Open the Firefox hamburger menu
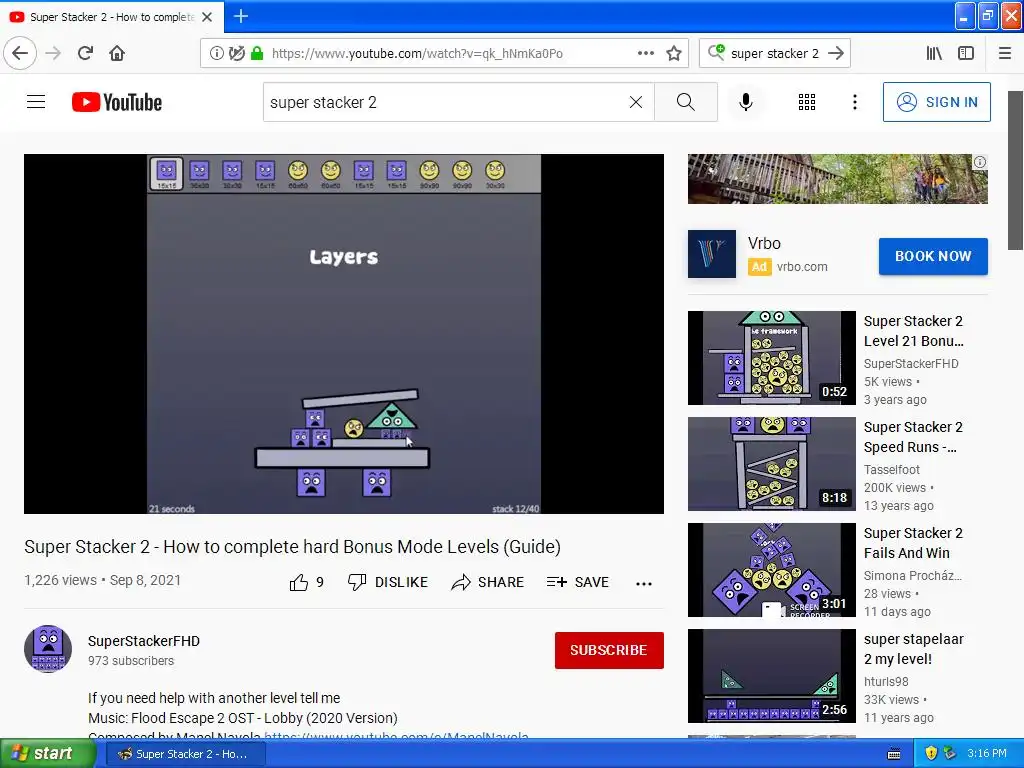This screenshot has height=768, width=1024. click(1005, 53)
